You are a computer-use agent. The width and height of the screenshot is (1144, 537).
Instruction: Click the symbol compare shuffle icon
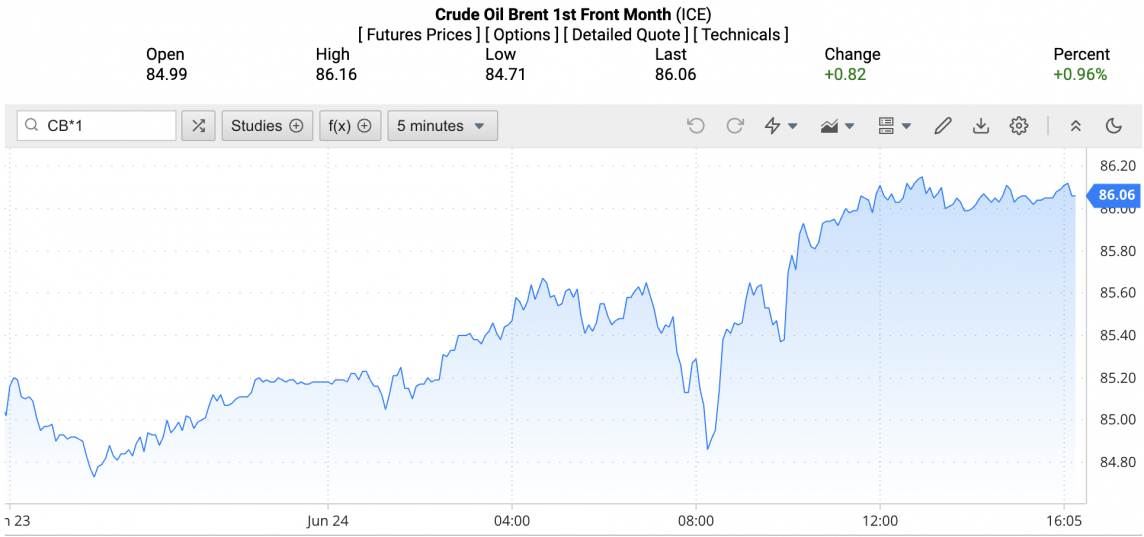pos(198,126)
